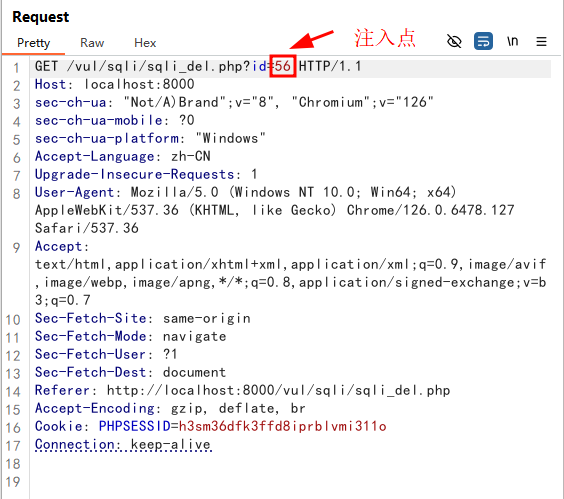Toggle the line wrap icon
The width and height of the screenshot is (564, 499).
(x=483, y=41)
